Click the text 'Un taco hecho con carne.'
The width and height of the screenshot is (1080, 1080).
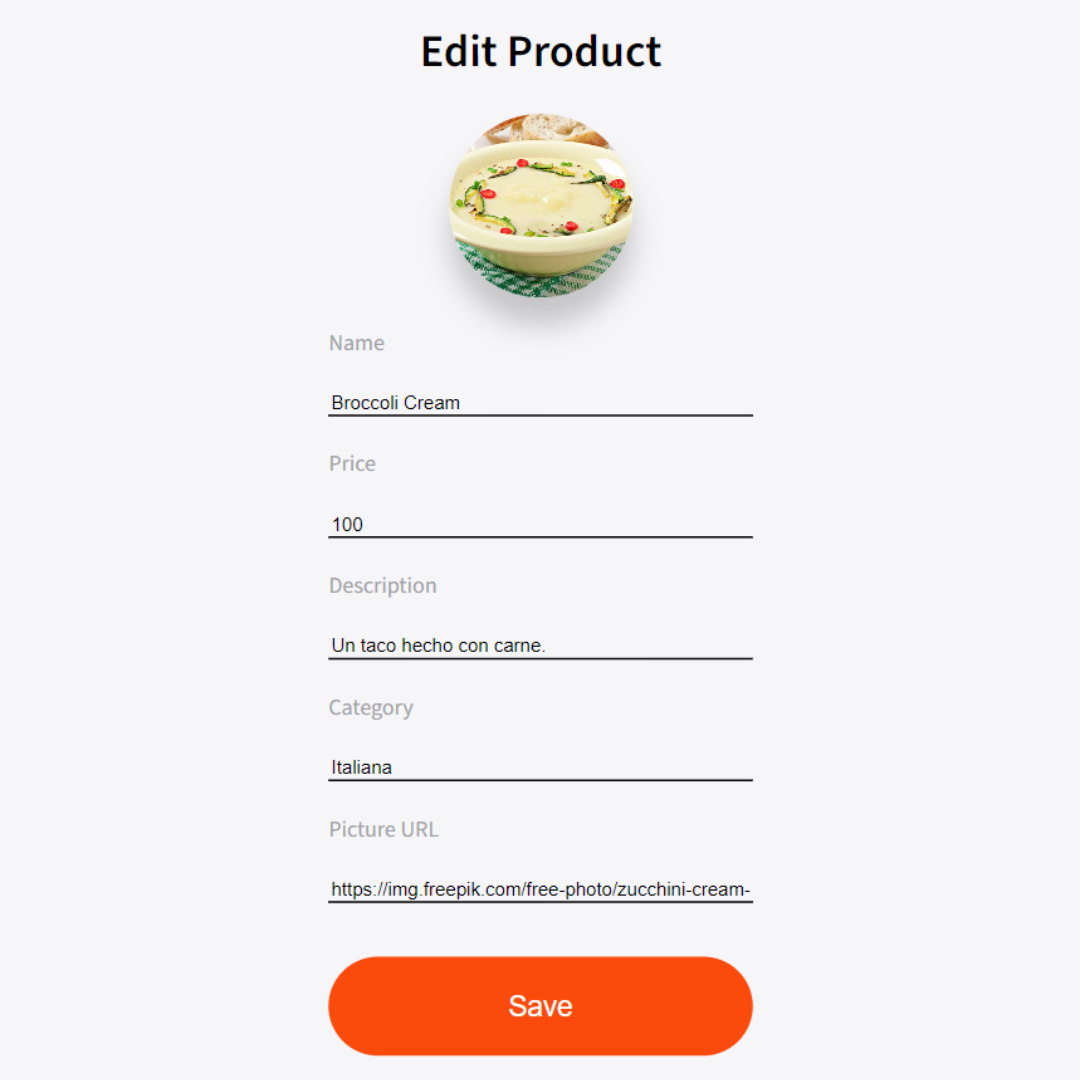(437, 645)
